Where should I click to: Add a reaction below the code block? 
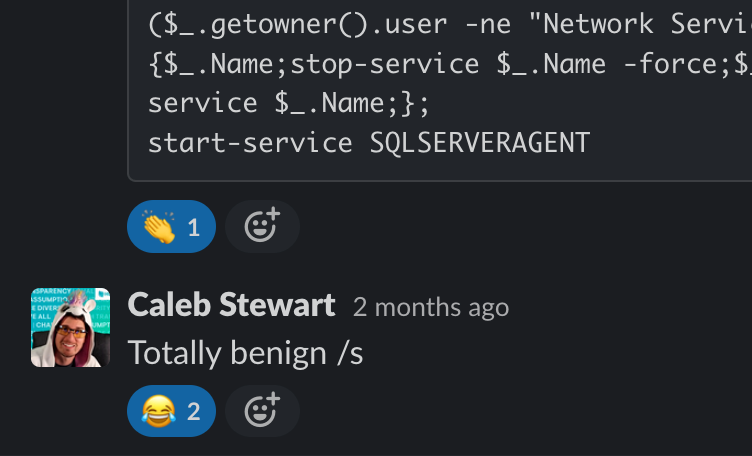pos(262,226)
